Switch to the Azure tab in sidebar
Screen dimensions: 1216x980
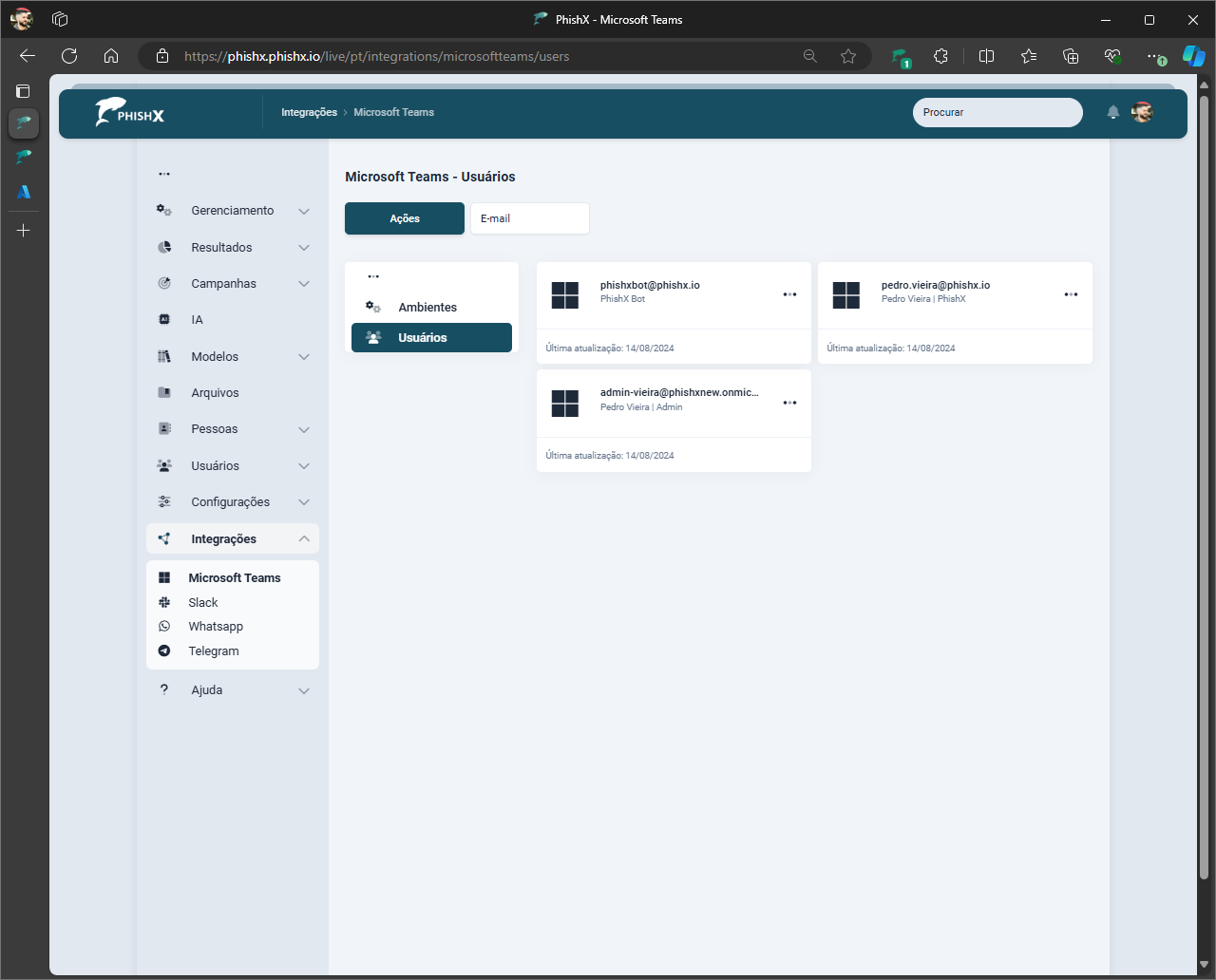(24, 191)
